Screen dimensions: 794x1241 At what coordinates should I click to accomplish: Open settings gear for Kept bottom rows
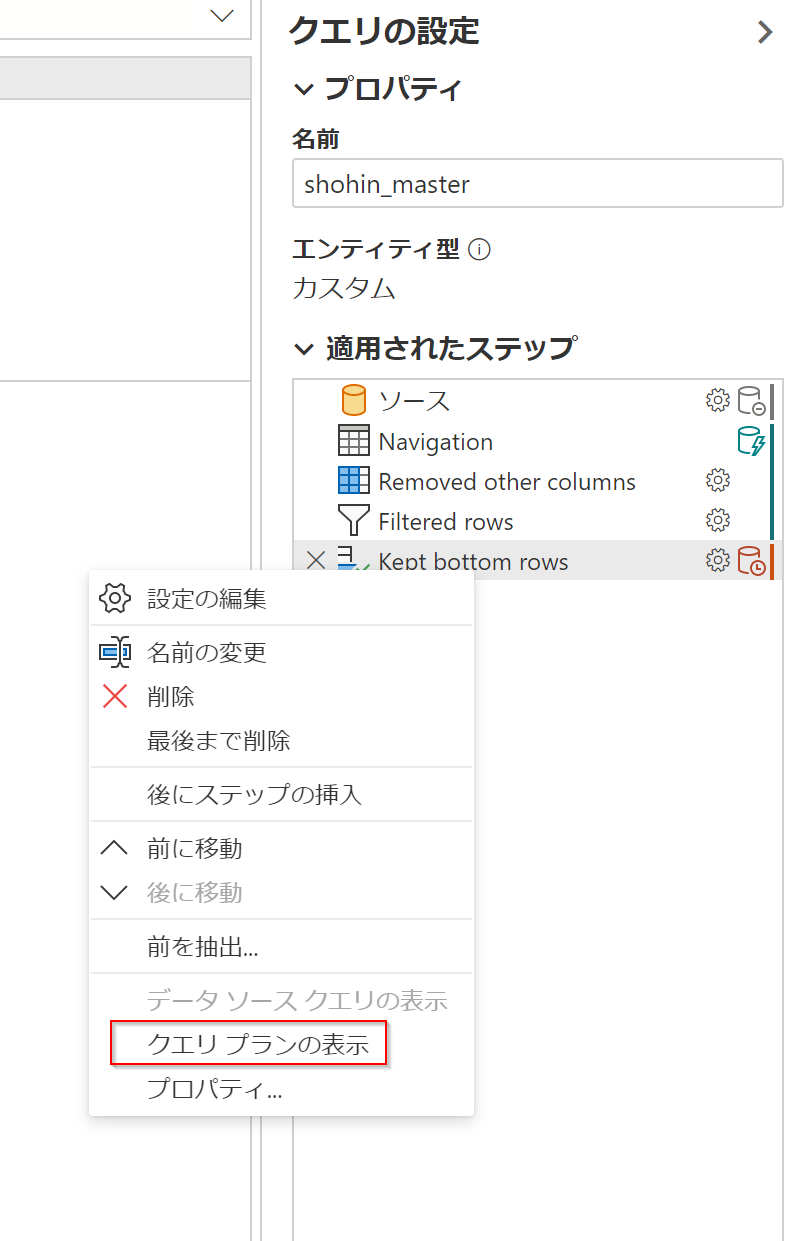point(718,561)
